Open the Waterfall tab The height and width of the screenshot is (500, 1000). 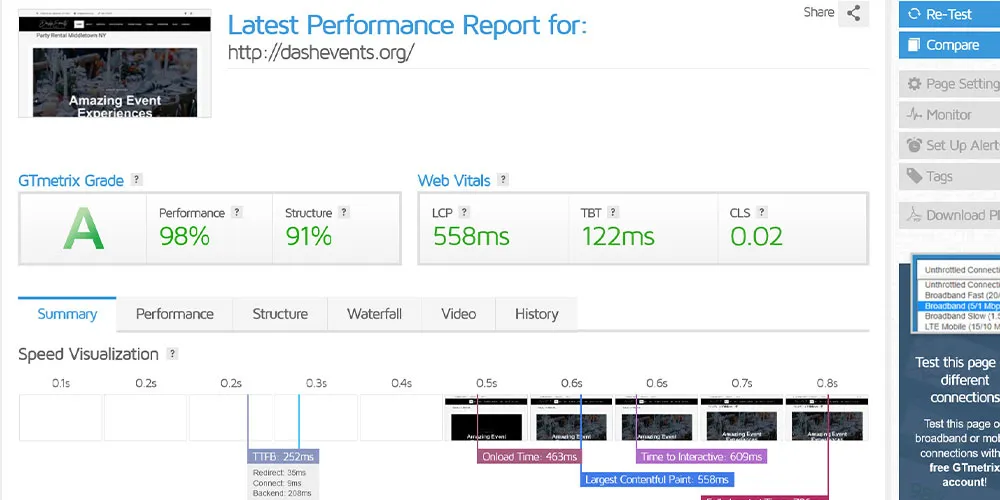pos(374,314)
